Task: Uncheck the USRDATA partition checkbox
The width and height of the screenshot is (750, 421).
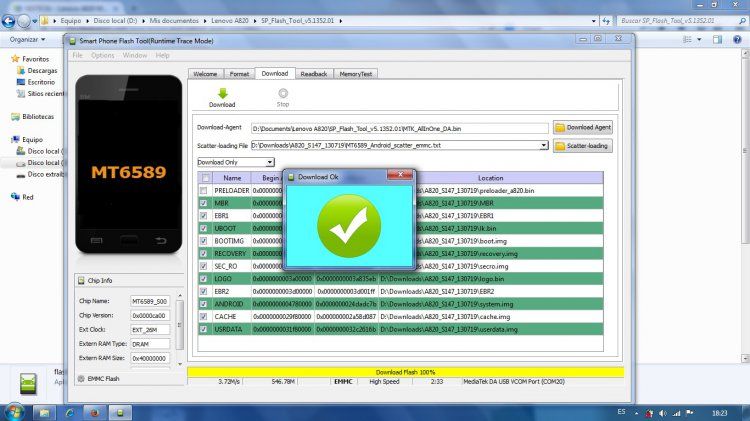Action: 204,329
